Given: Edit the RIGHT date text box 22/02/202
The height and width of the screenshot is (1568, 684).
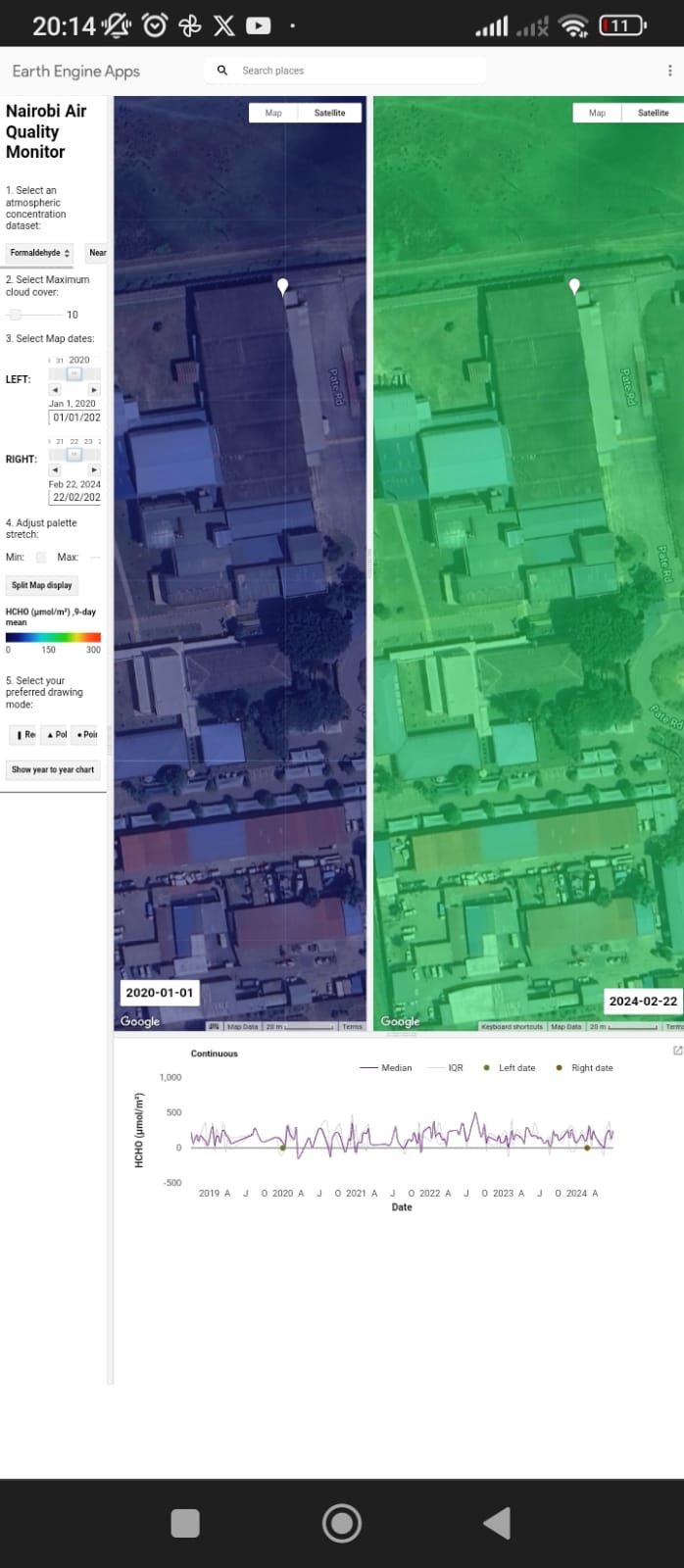Looking at the screenshot, I should pos(75,497).
